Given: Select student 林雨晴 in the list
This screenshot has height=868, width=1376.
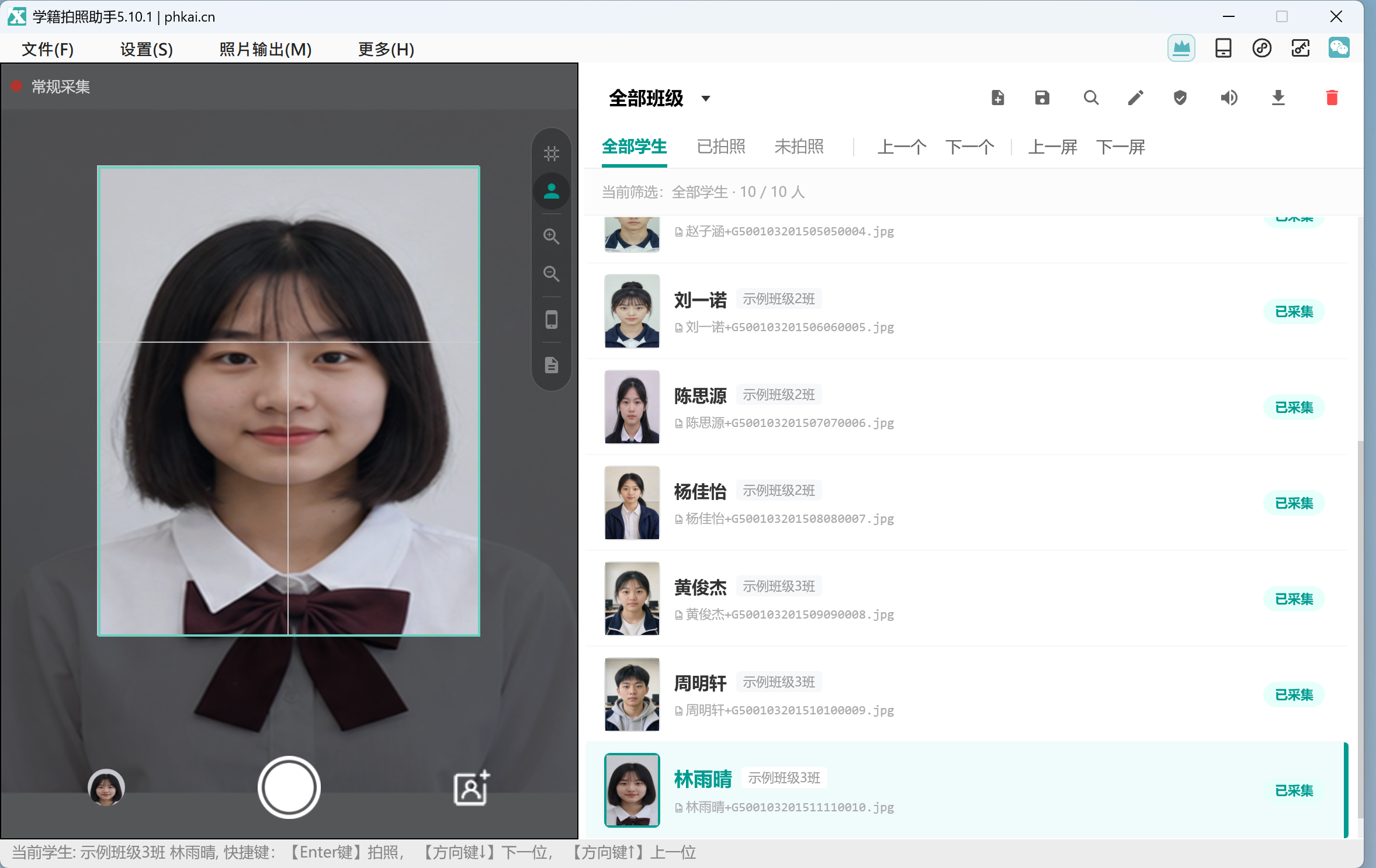Looking at the screenshot, I should tap(967, 790).
